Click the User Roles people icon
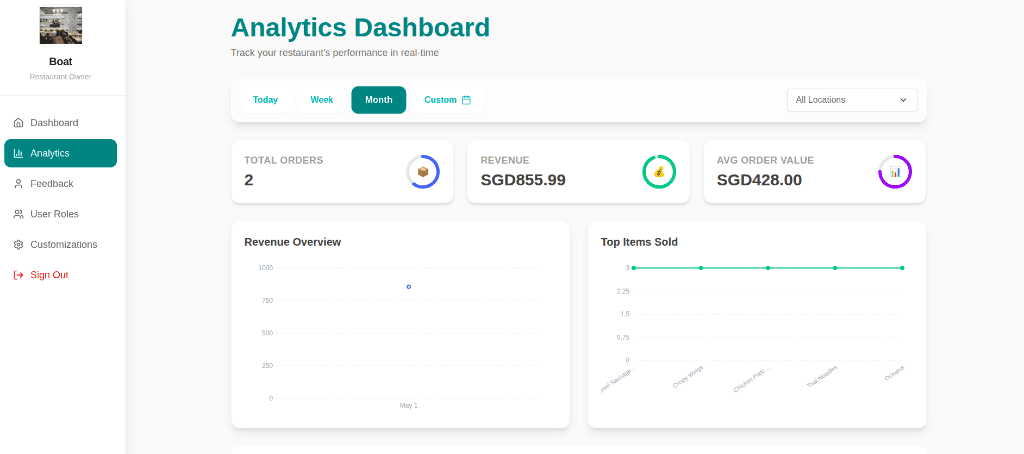This screenshot has width=1024, height=454. point(18,214)
